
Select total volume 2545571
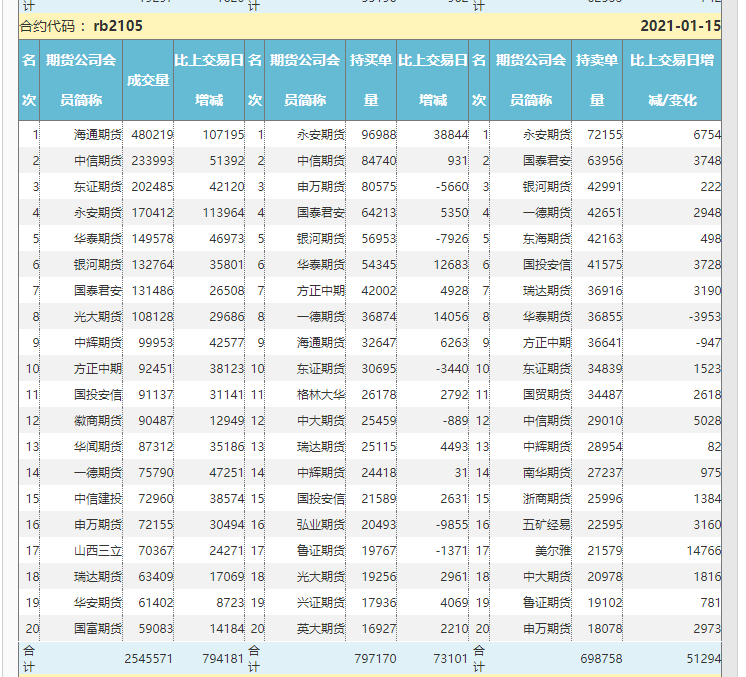[x=148, y=659]
